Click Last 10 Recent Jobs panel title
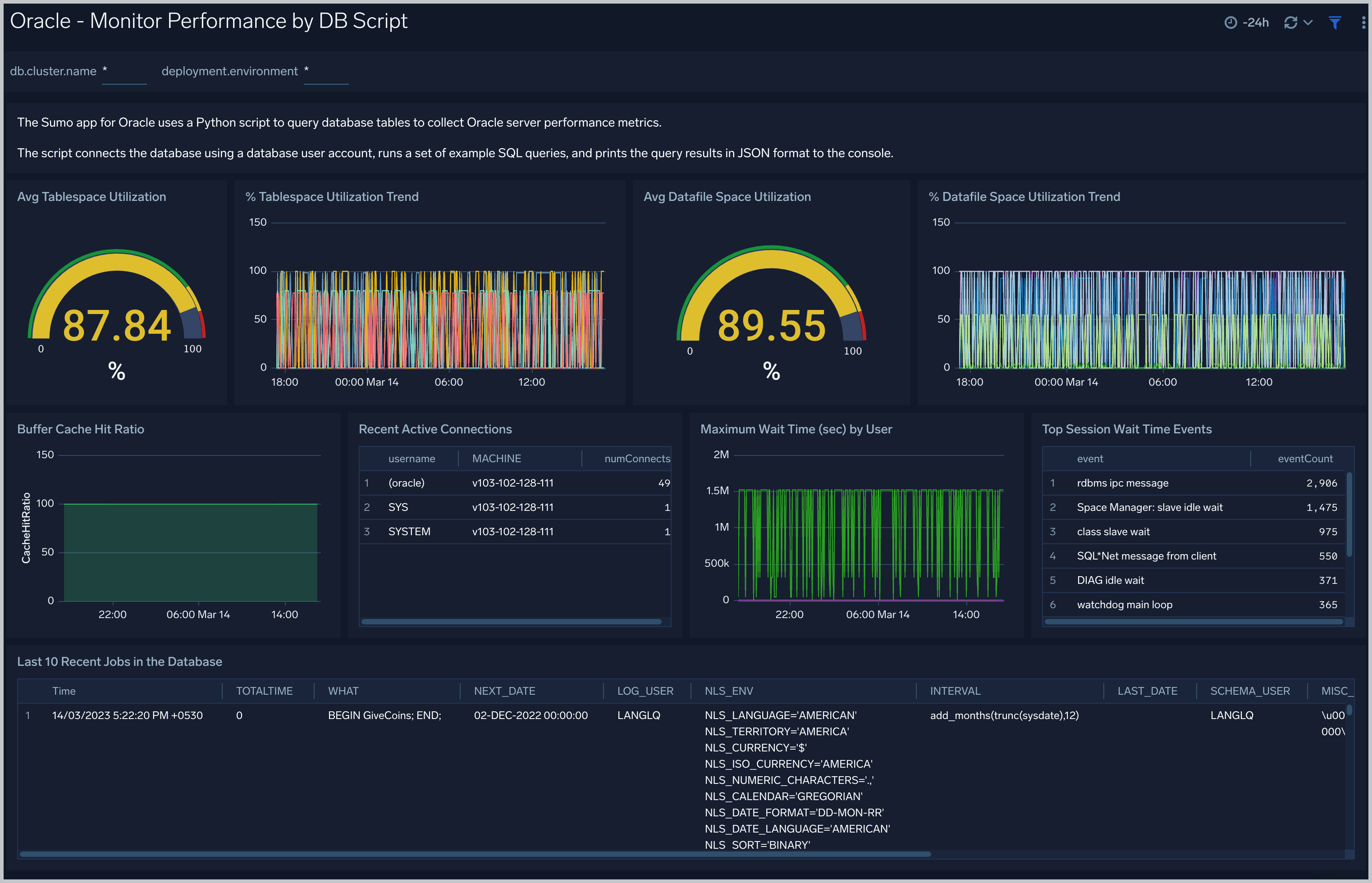 [119, 662]
